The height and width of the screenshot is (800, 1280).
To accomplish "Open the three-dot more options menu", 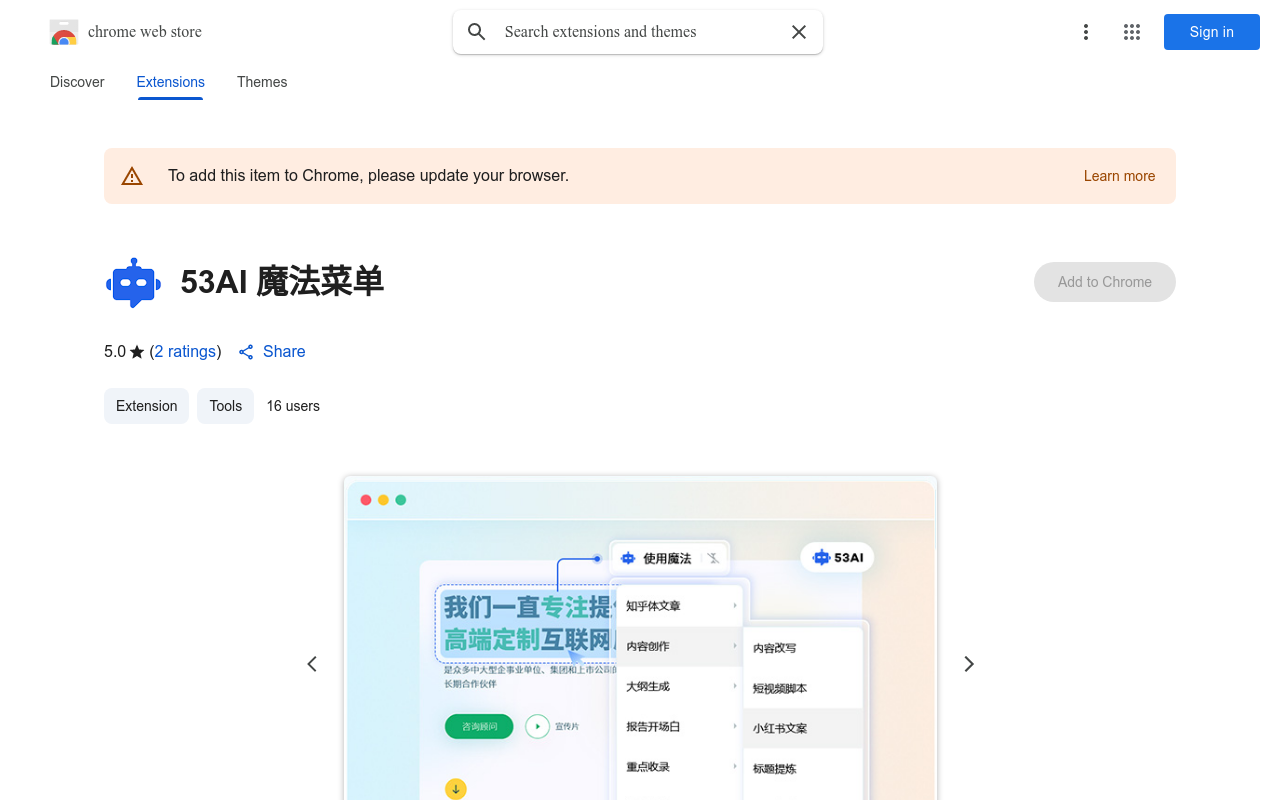I will [1086, 32].
